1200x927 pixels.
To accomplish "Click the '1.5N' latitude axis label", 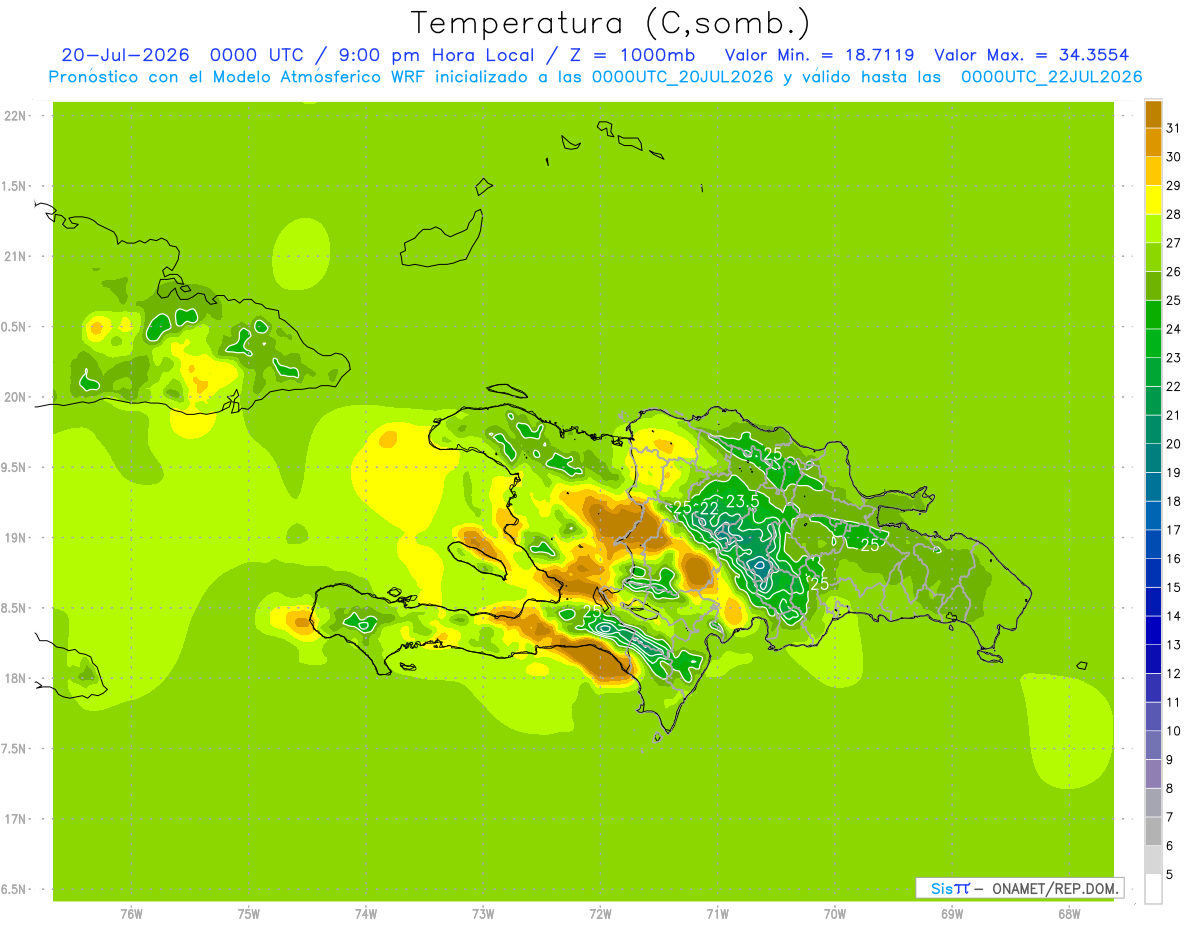I will [14, 186].
